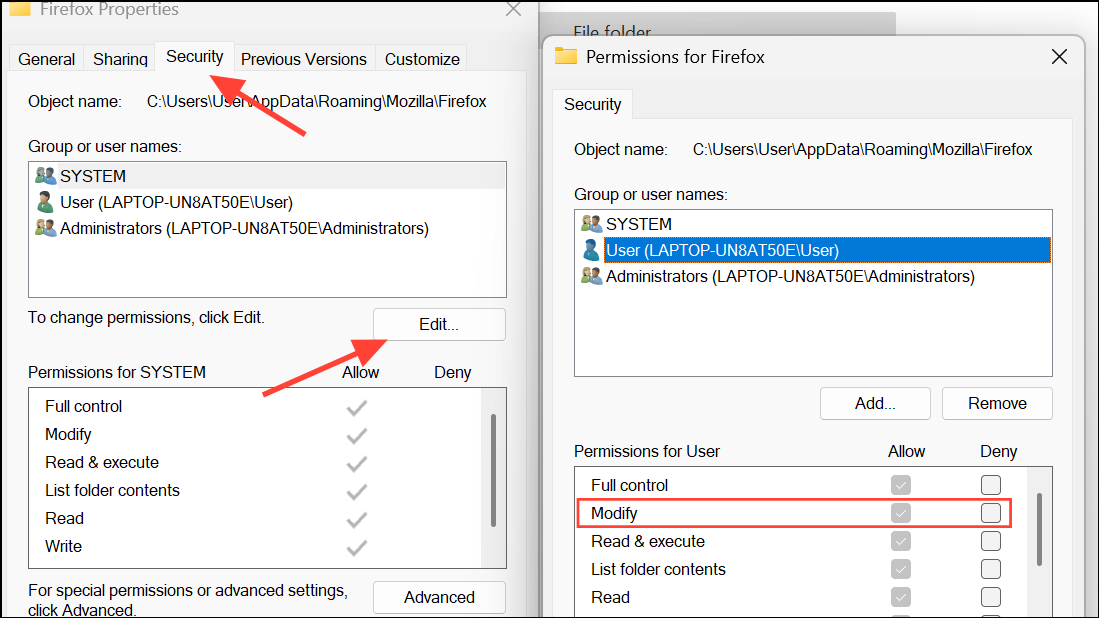Select the Security tab in Firefox Properties
This screenshot has height=618, width=1099.
click(x=194, y=56)
